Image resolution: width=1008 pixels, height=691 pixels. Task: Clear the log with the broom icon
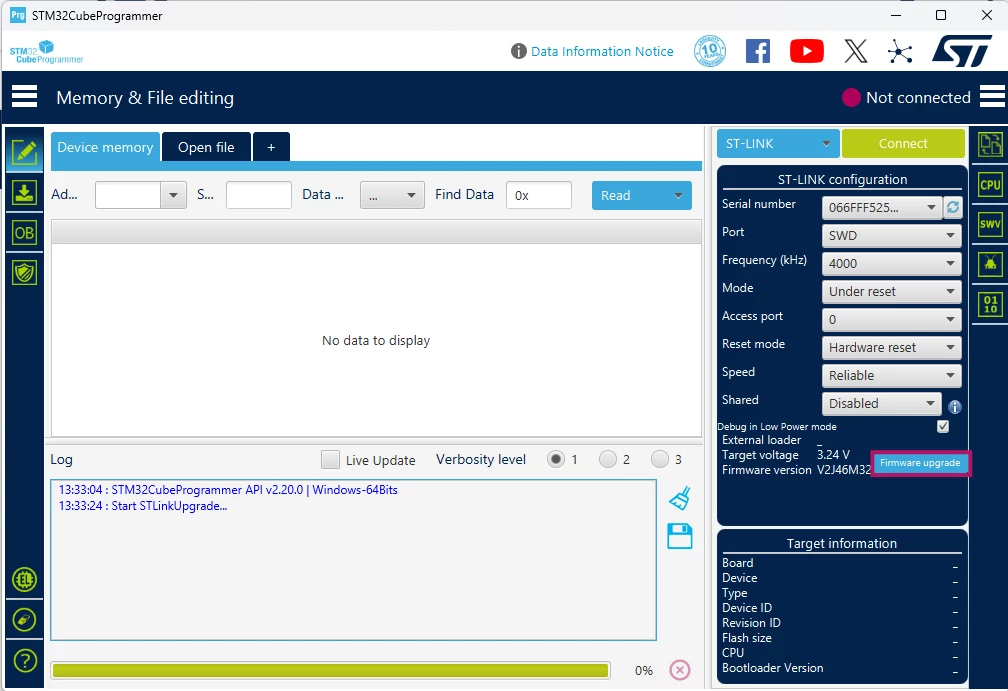tap(680, 498)
